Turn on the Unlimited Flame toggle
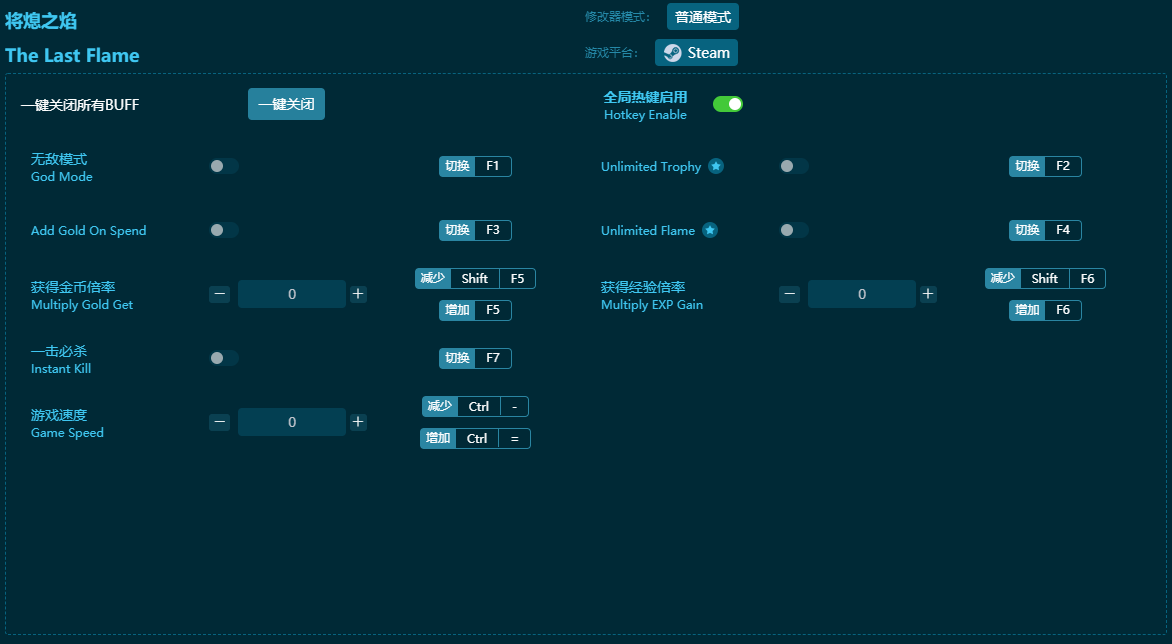This screenshot has height=644, width=1172. coord(794,230)
